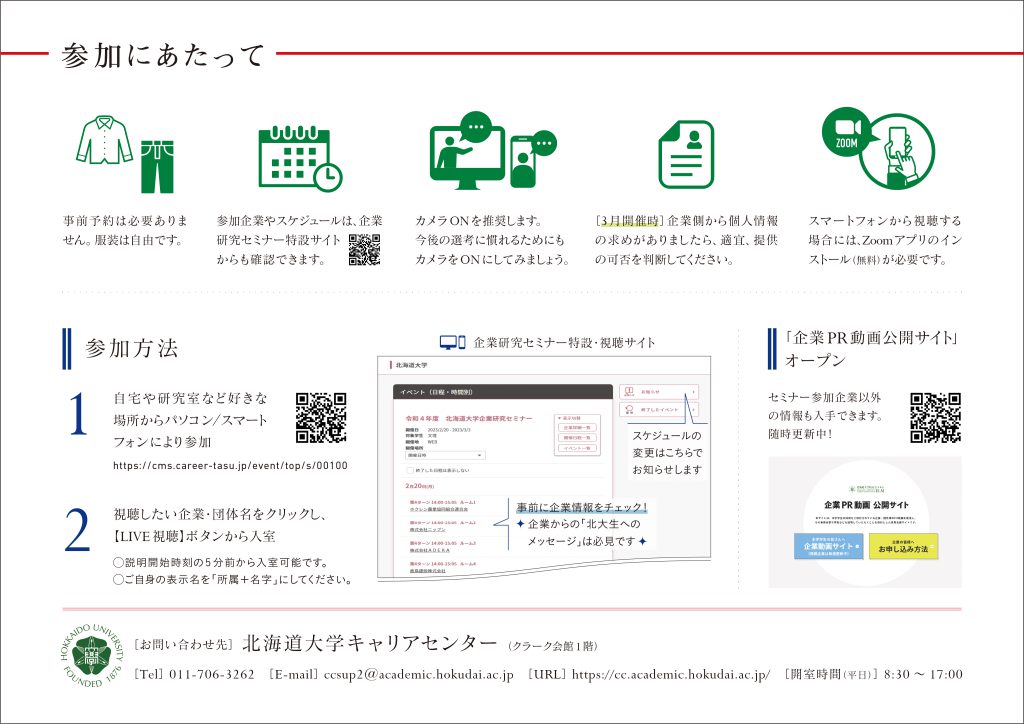This screenshot has width=1024, height=724.
Task: Click the text 随時更新中！
Action: tap(800, 433)
